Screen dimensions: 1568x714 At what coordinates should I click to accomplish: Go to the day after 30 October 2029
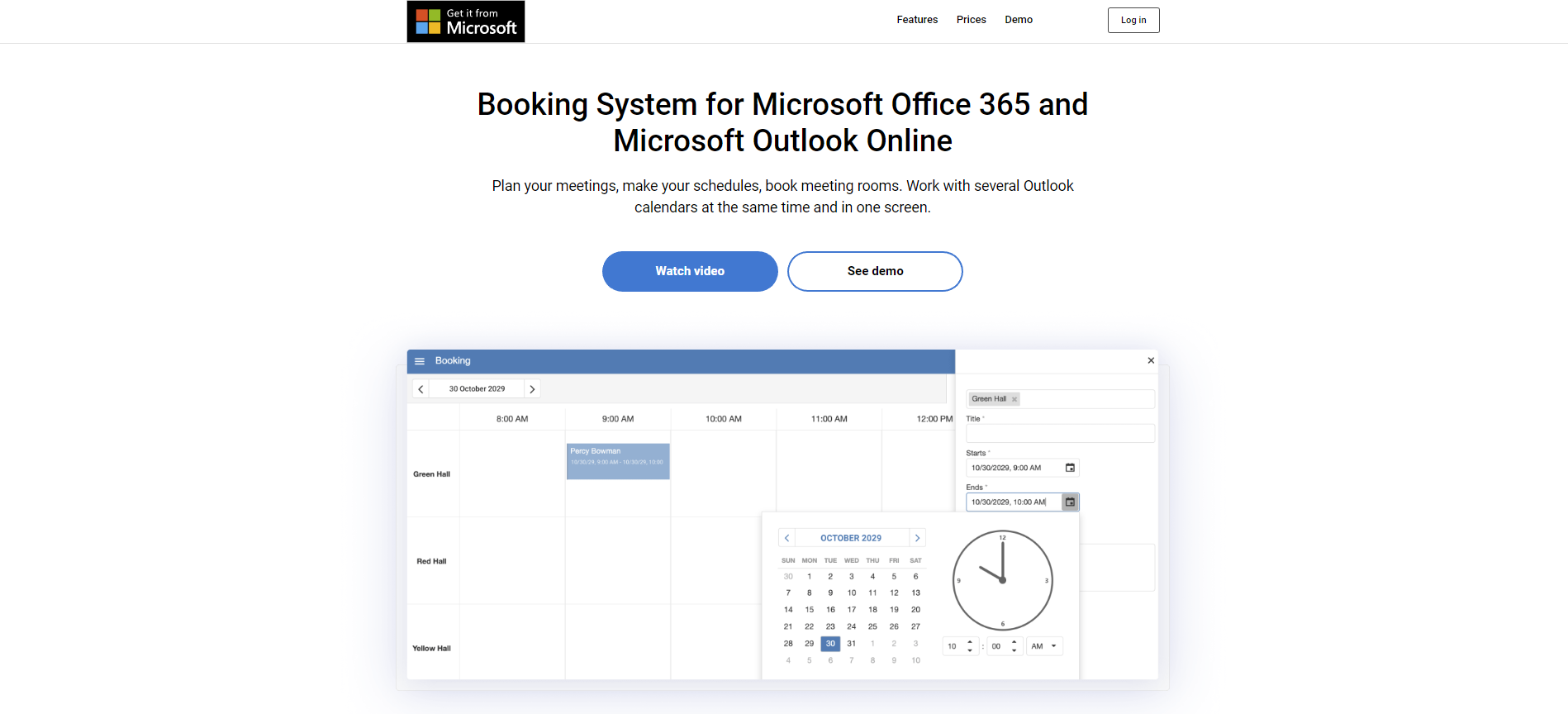(x=532, y=389)
